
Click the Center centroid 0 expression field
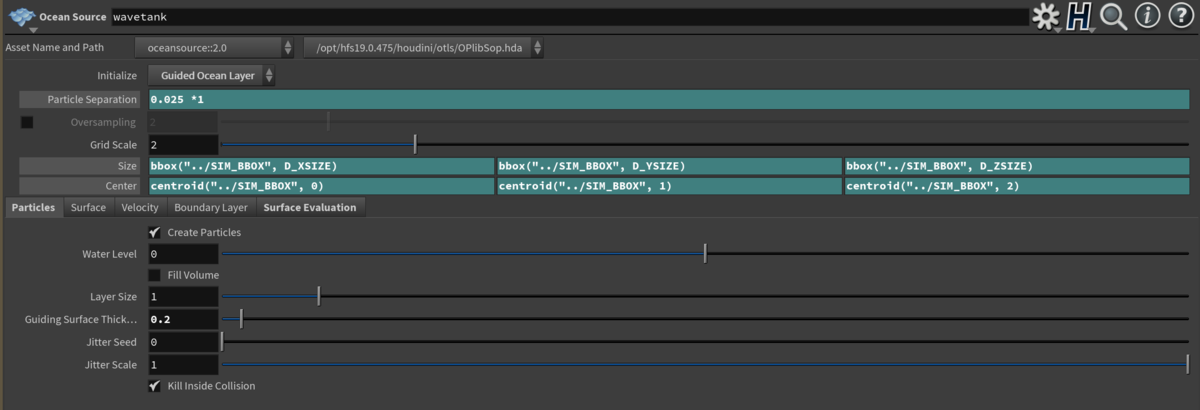321,186
